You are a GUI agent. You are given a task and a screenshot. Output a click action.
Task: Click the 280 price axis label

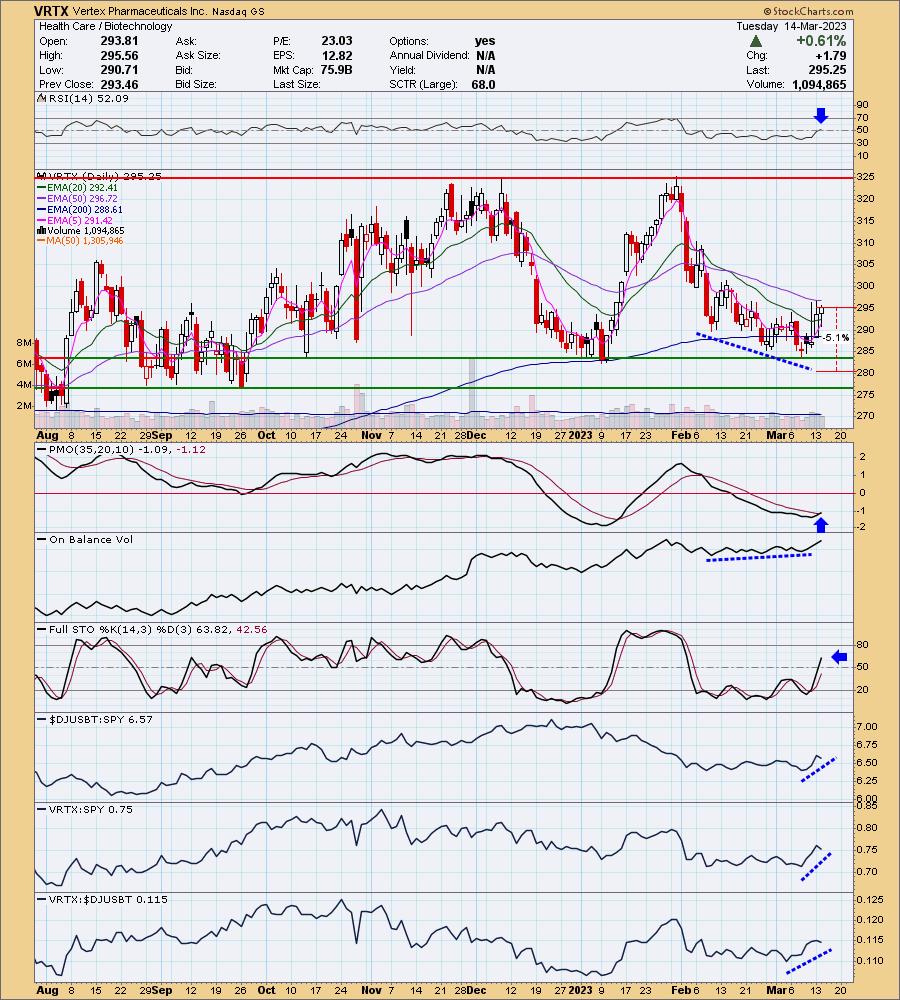(x=865, y=372)
